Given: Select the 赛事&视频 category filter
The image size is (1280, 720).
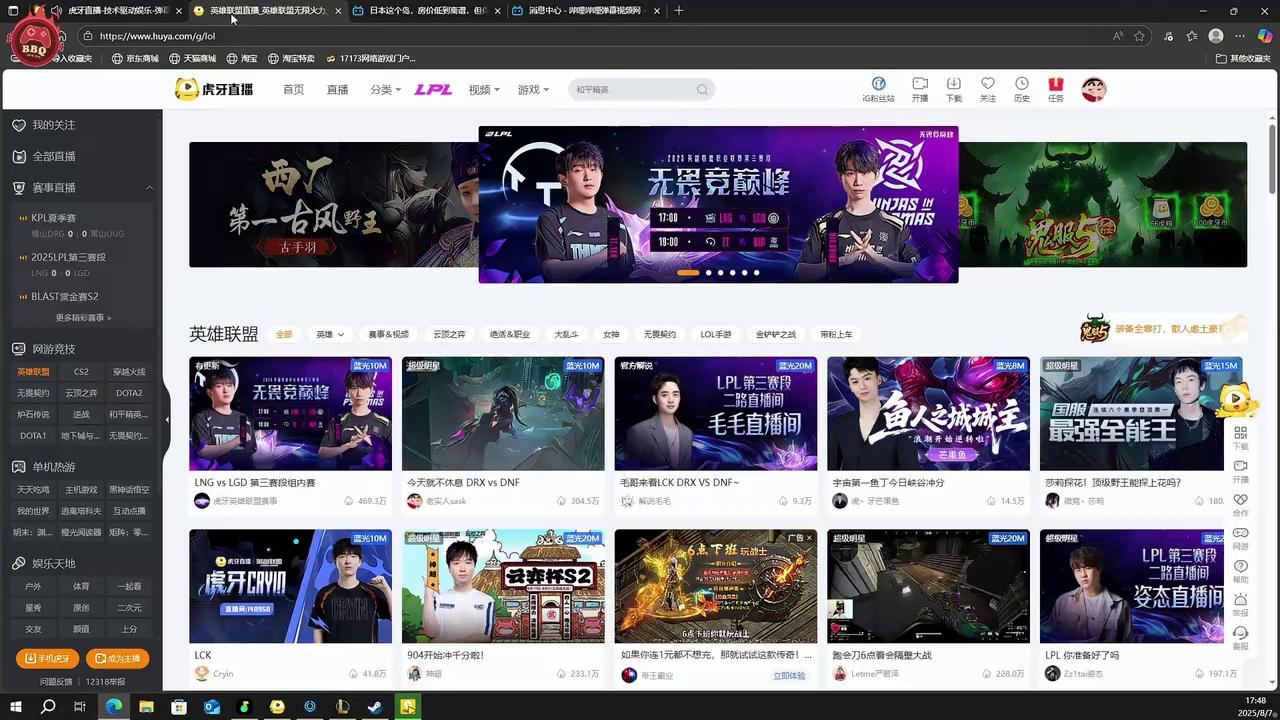Looking at the screenshot, I should click(388, 334).
